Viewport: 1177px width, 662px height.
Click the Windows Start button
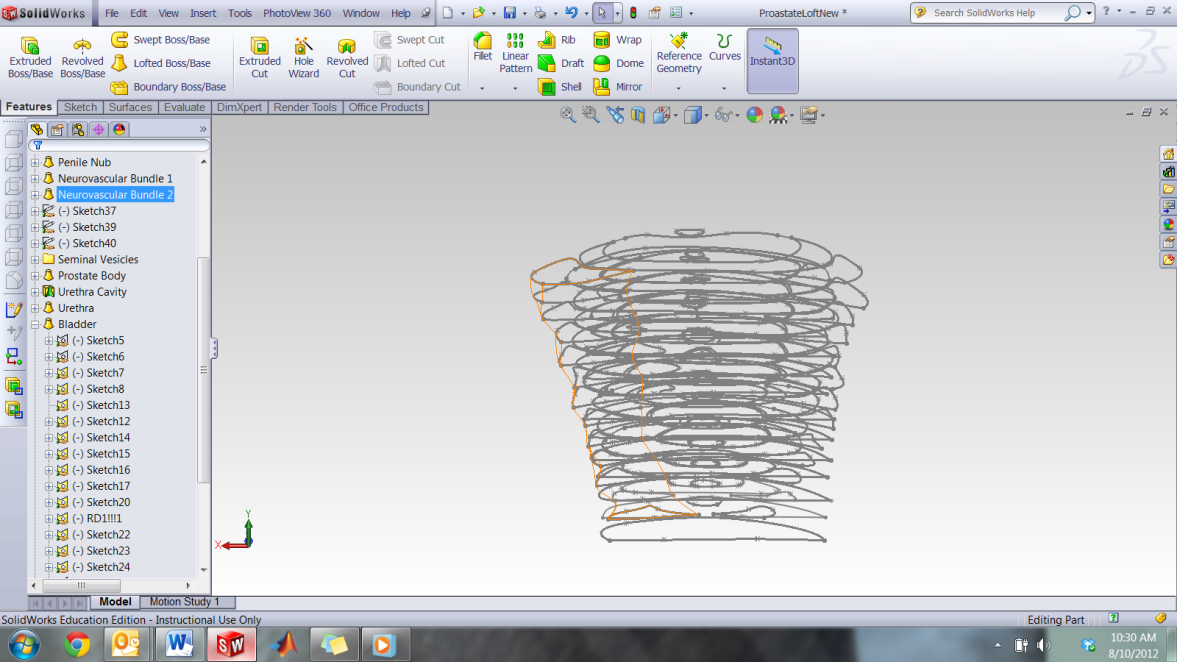[24, 644]
